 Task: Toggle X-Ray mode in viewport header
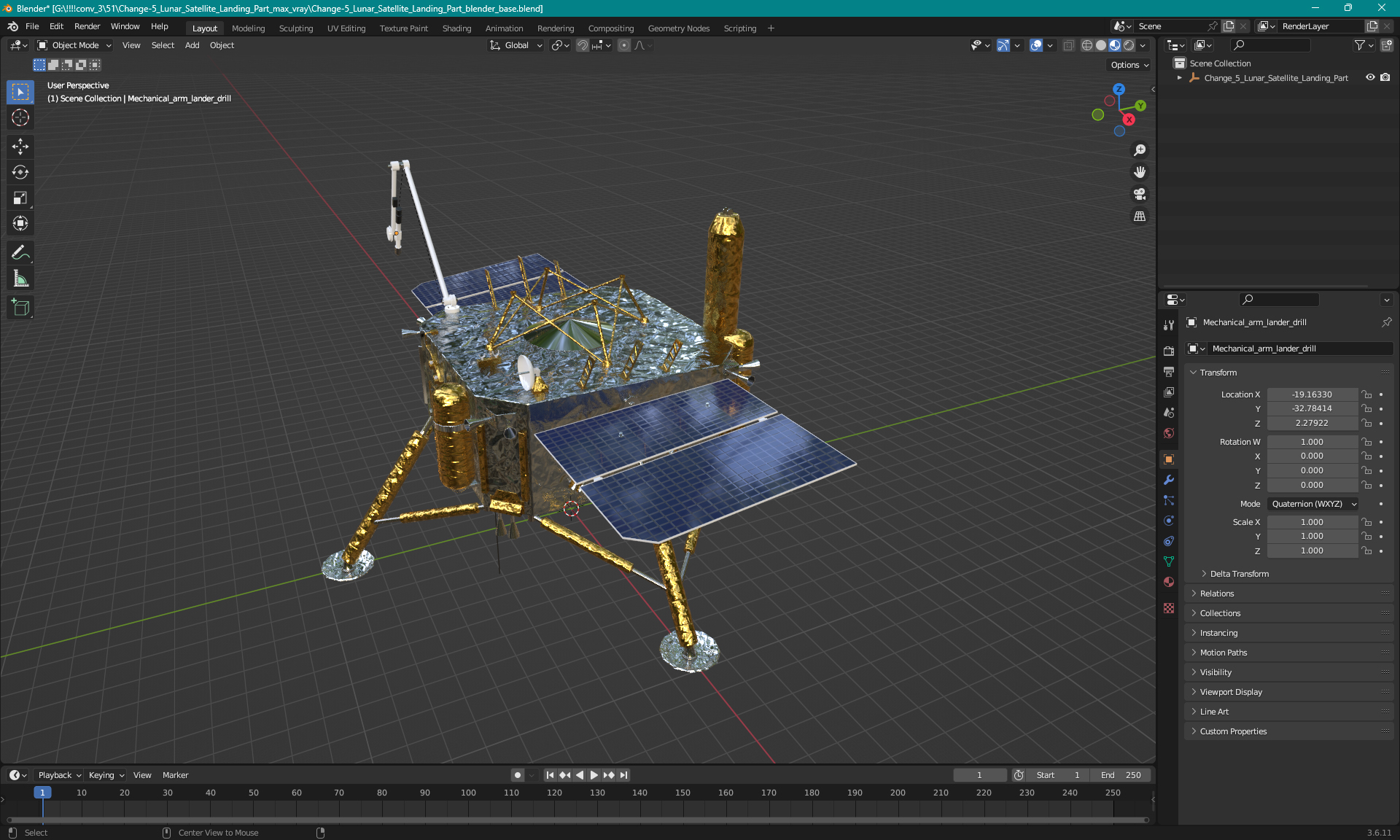click(x=1068, y=45)
